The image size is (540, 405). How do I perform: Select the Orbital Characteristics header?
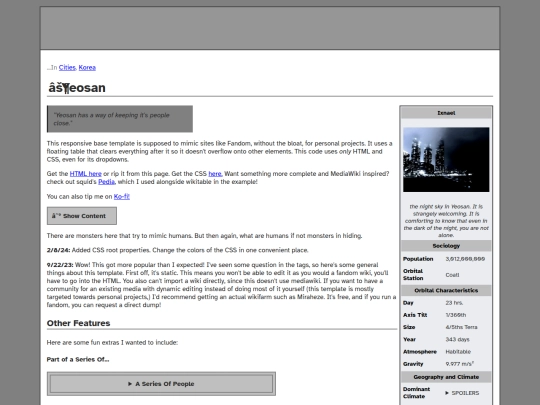point(446,290)
